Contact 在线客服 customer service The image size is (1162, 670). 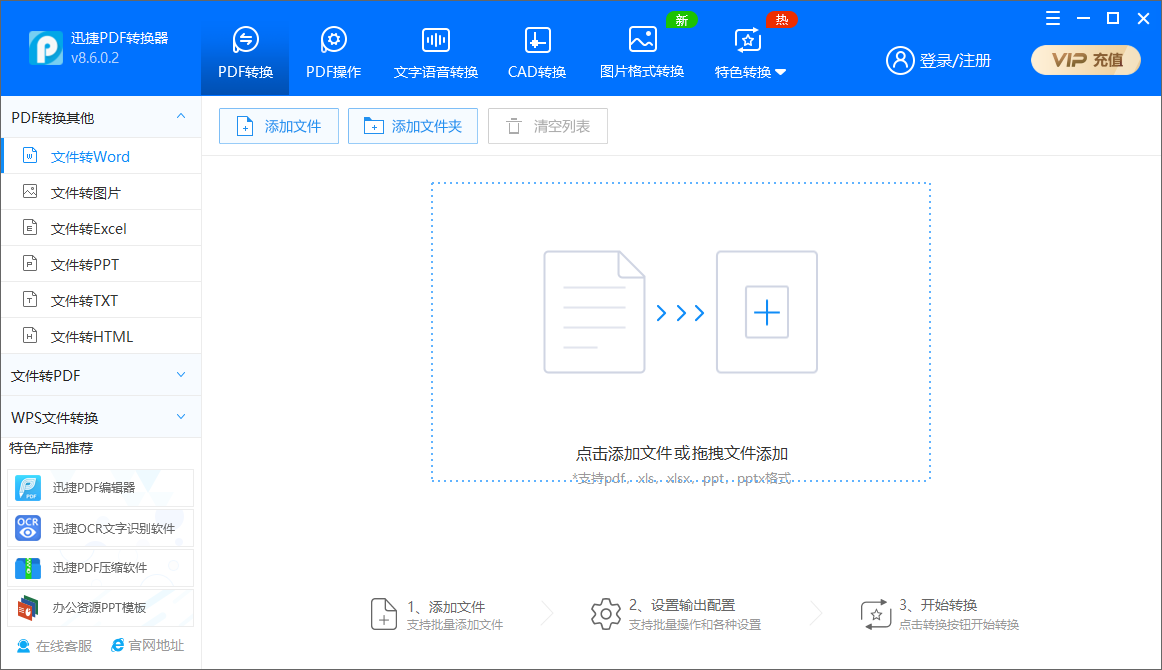point(49,645)
